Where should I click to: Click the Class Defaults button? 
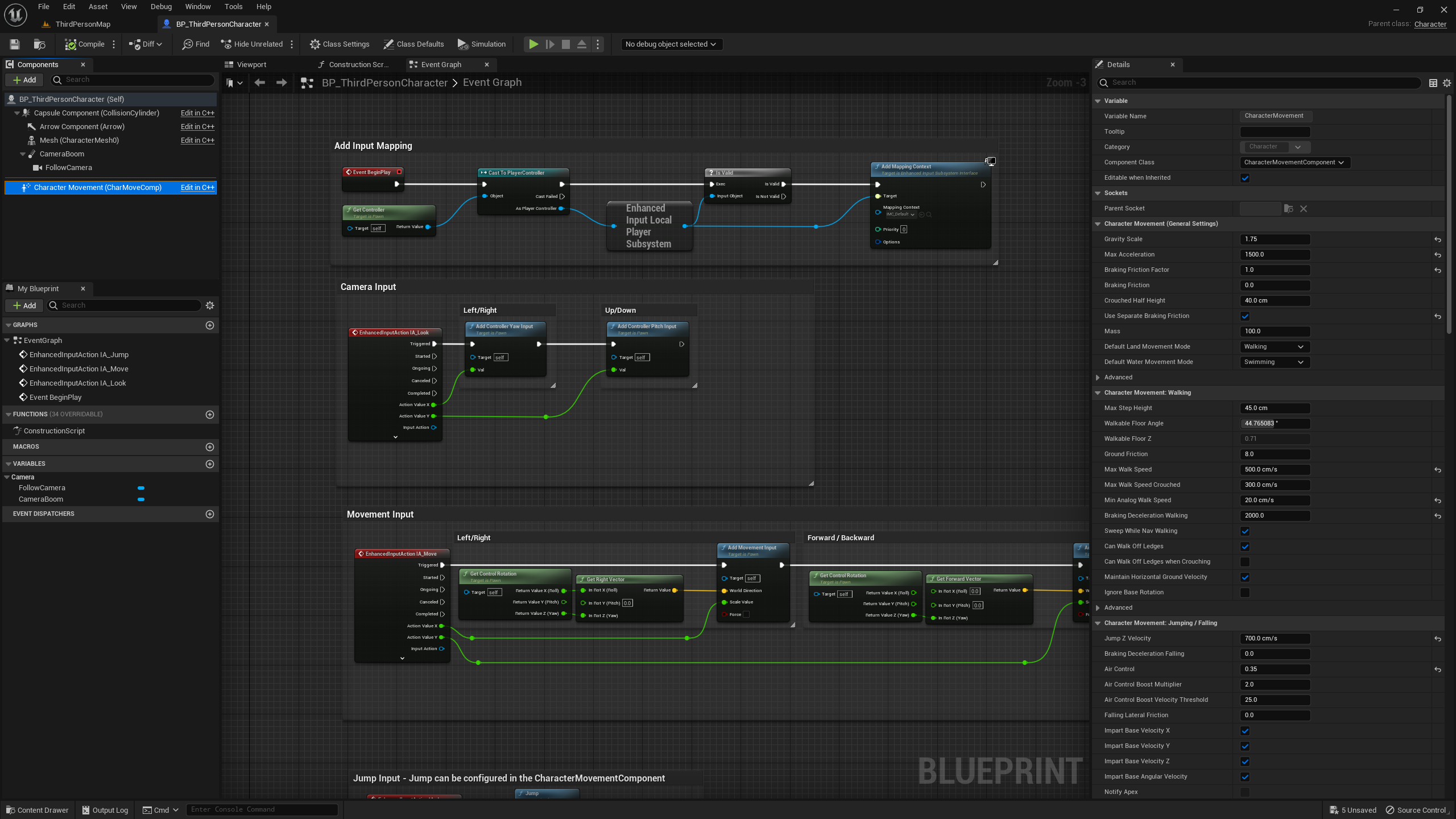[413, 44]
